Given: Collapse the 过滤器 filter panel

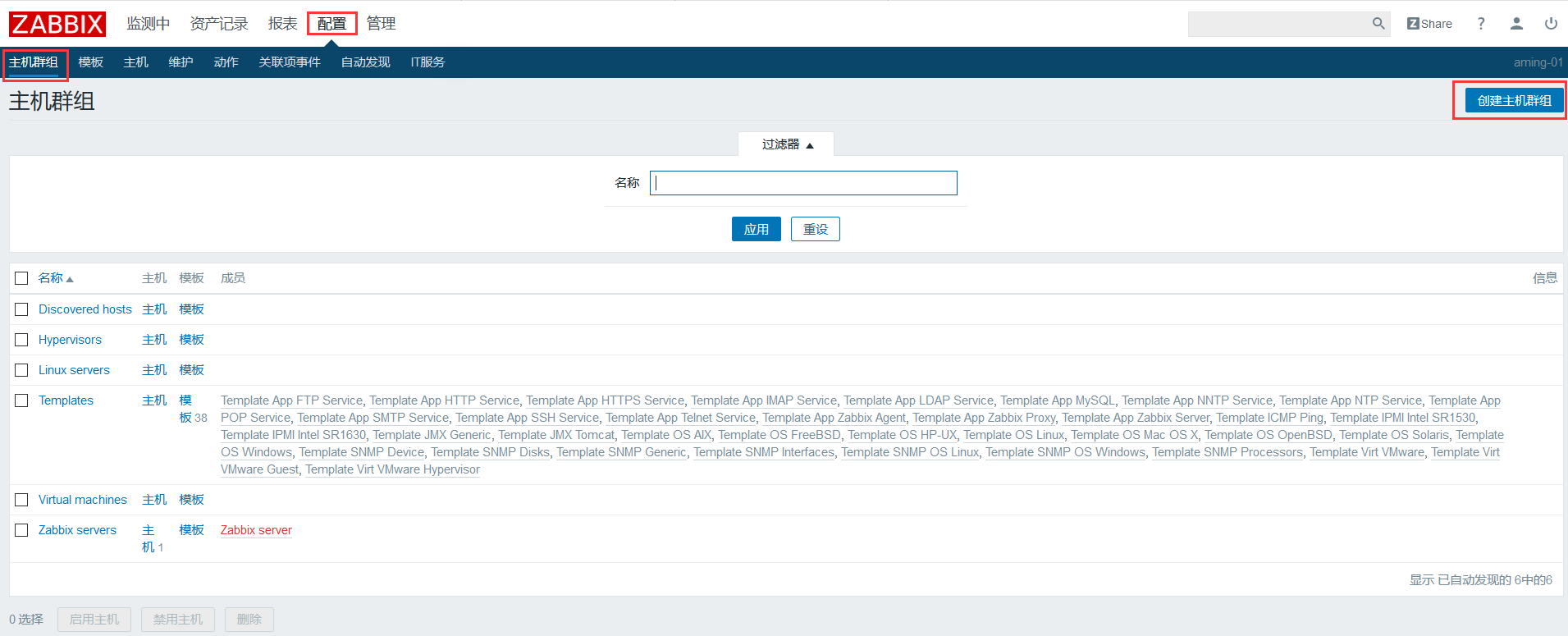Looking at the screenshot, I should coord(787,144).
